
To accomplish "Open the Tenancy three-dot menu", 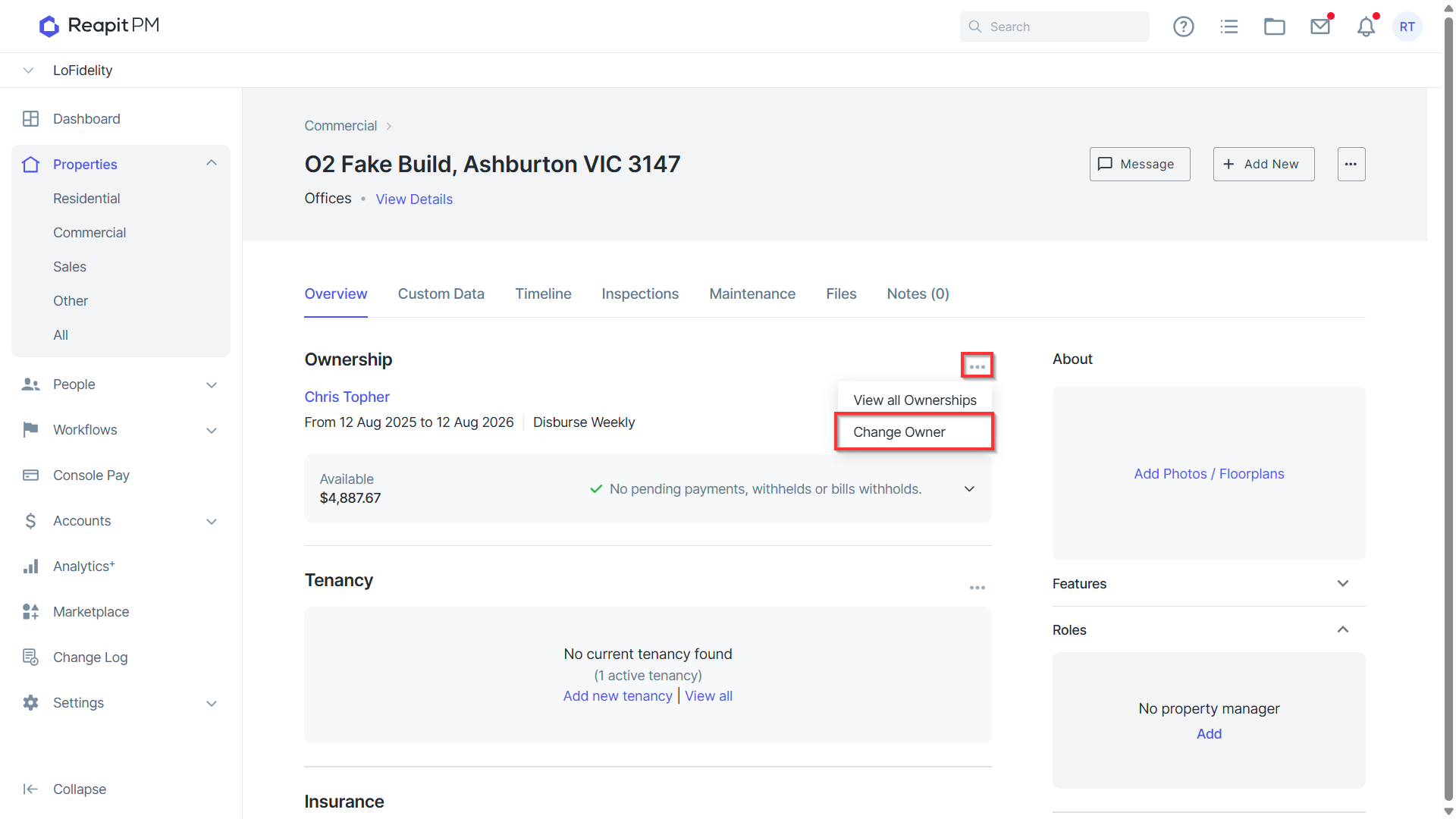I will pyautogui.click(x=977, y=588).
